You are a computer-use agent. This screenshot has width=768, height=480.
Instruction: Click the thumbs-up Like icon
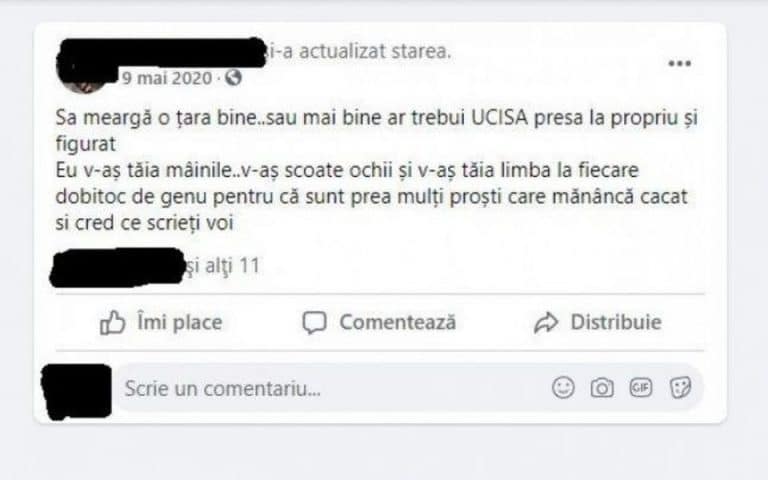point(113,322)
